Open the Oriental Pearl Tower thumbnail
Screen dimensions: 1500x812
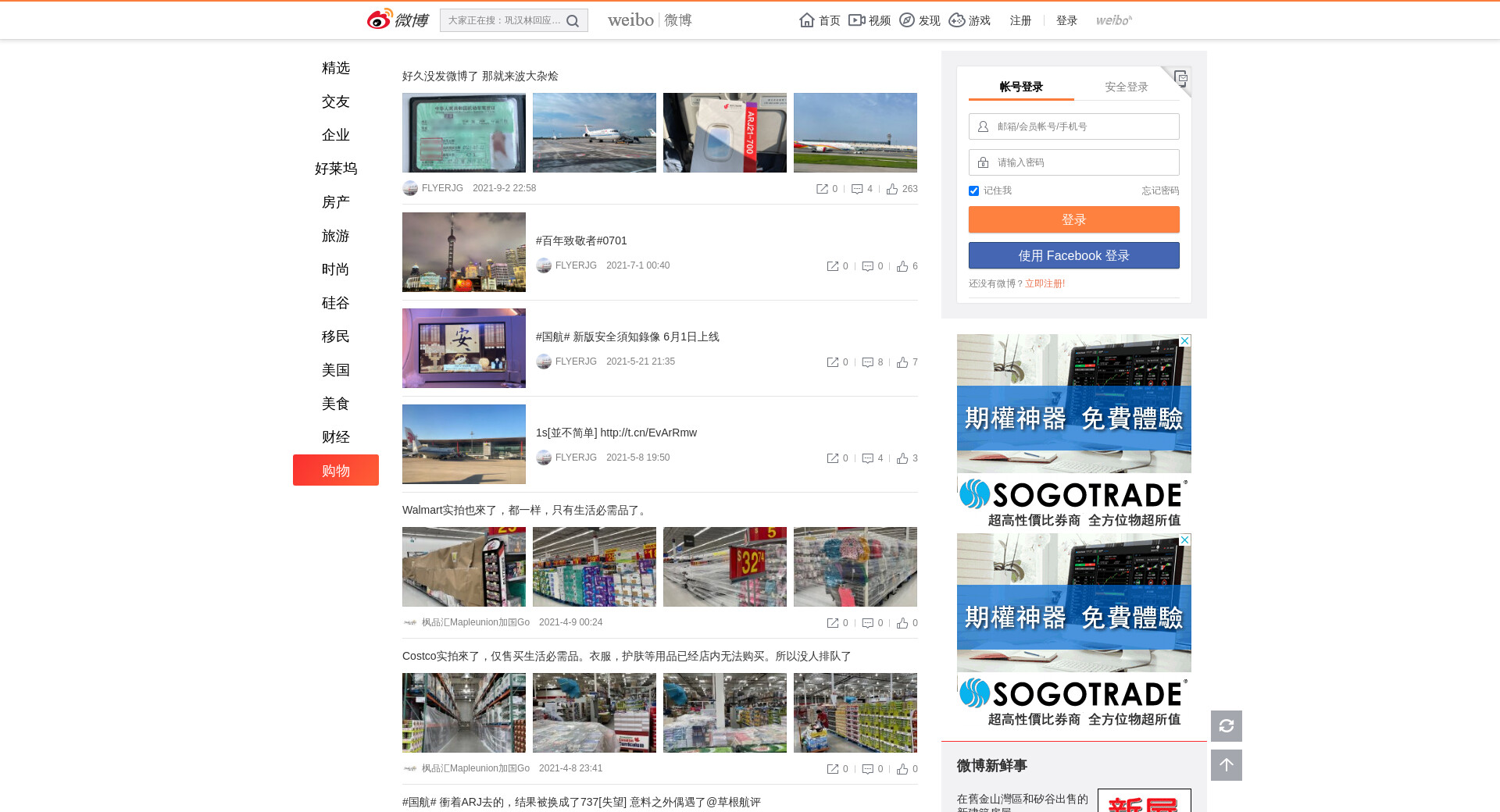463,252
